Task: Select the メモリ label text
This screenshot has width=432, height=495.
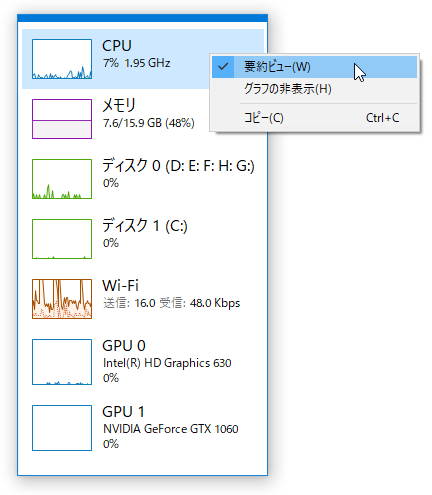Action: coord(119,106)
